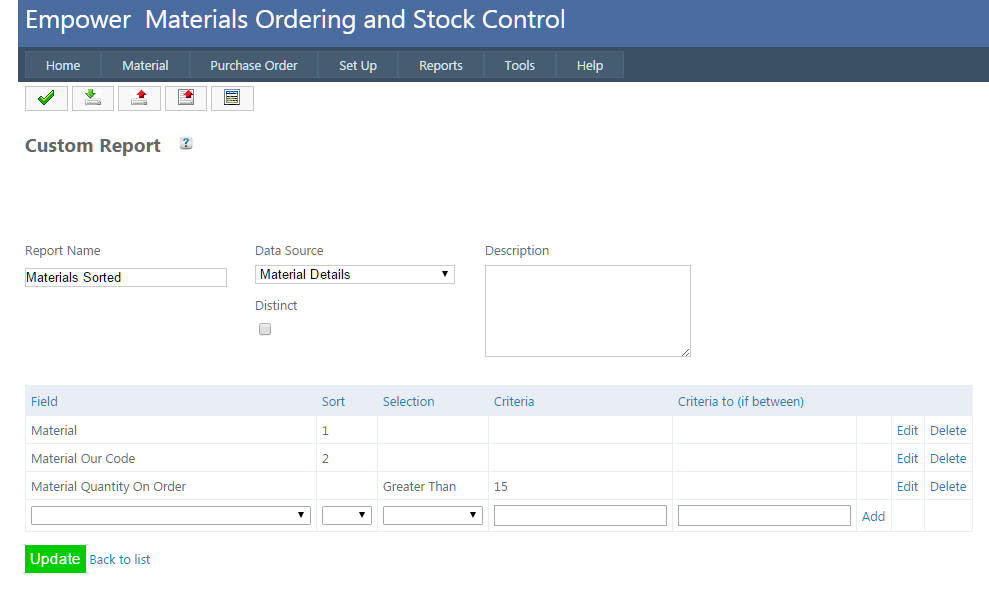Follow the Back to list link
This screenshot has height=591, width=989.
pos(120,559)
